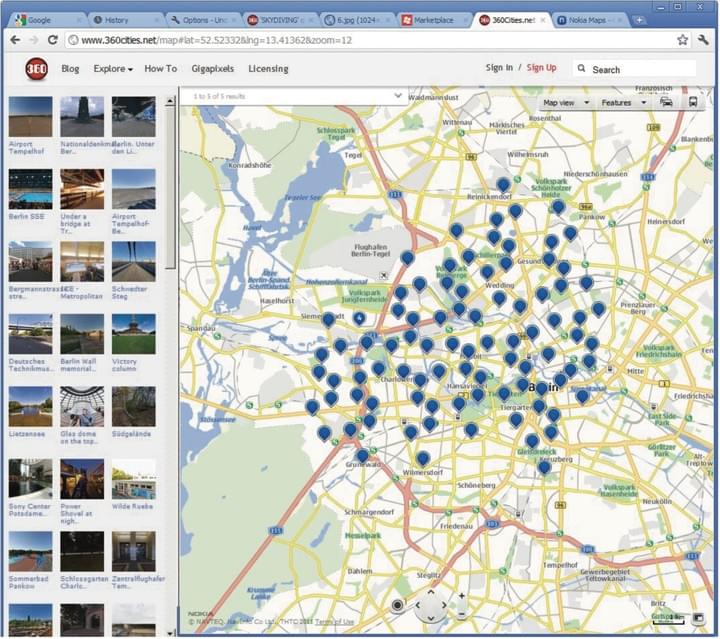Open Chrome wrench settings menu
The image size is (720, 639).
coord(704,40)
